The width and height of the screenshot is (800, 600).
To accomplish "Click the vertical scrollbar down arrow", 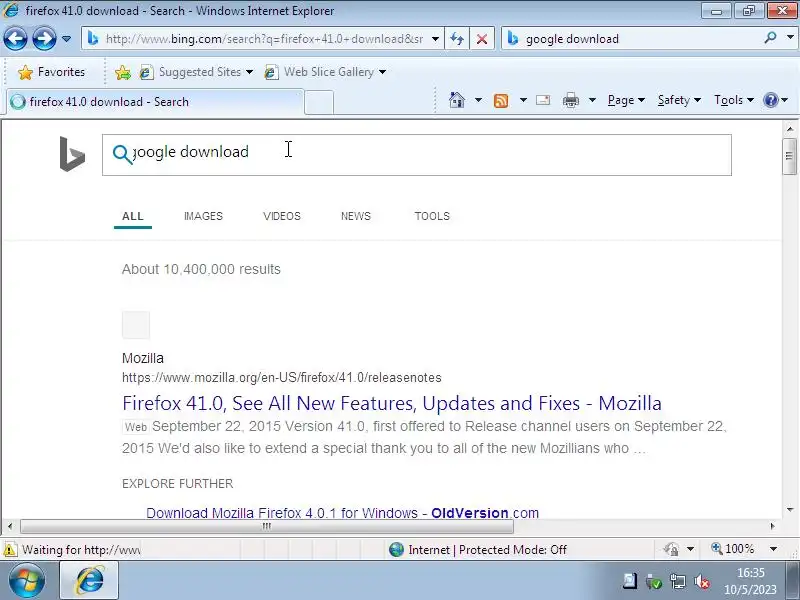I will [790, 510].
